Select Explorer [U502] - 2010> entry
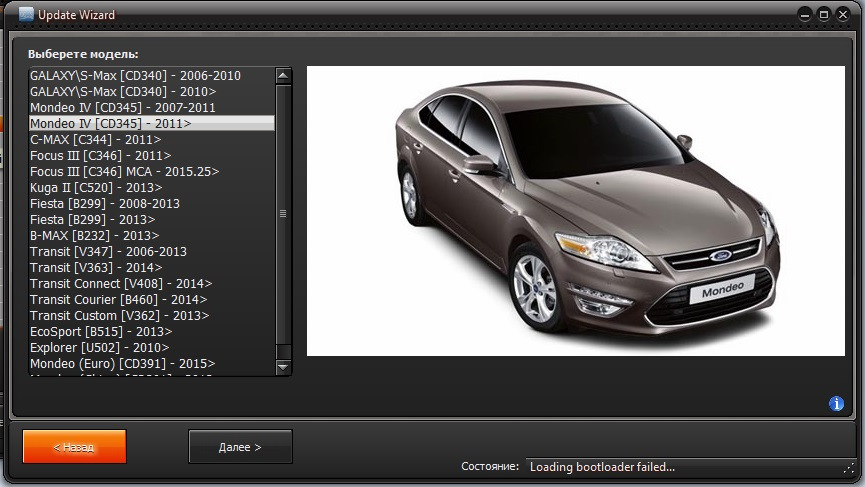 (x=99, y=347)
